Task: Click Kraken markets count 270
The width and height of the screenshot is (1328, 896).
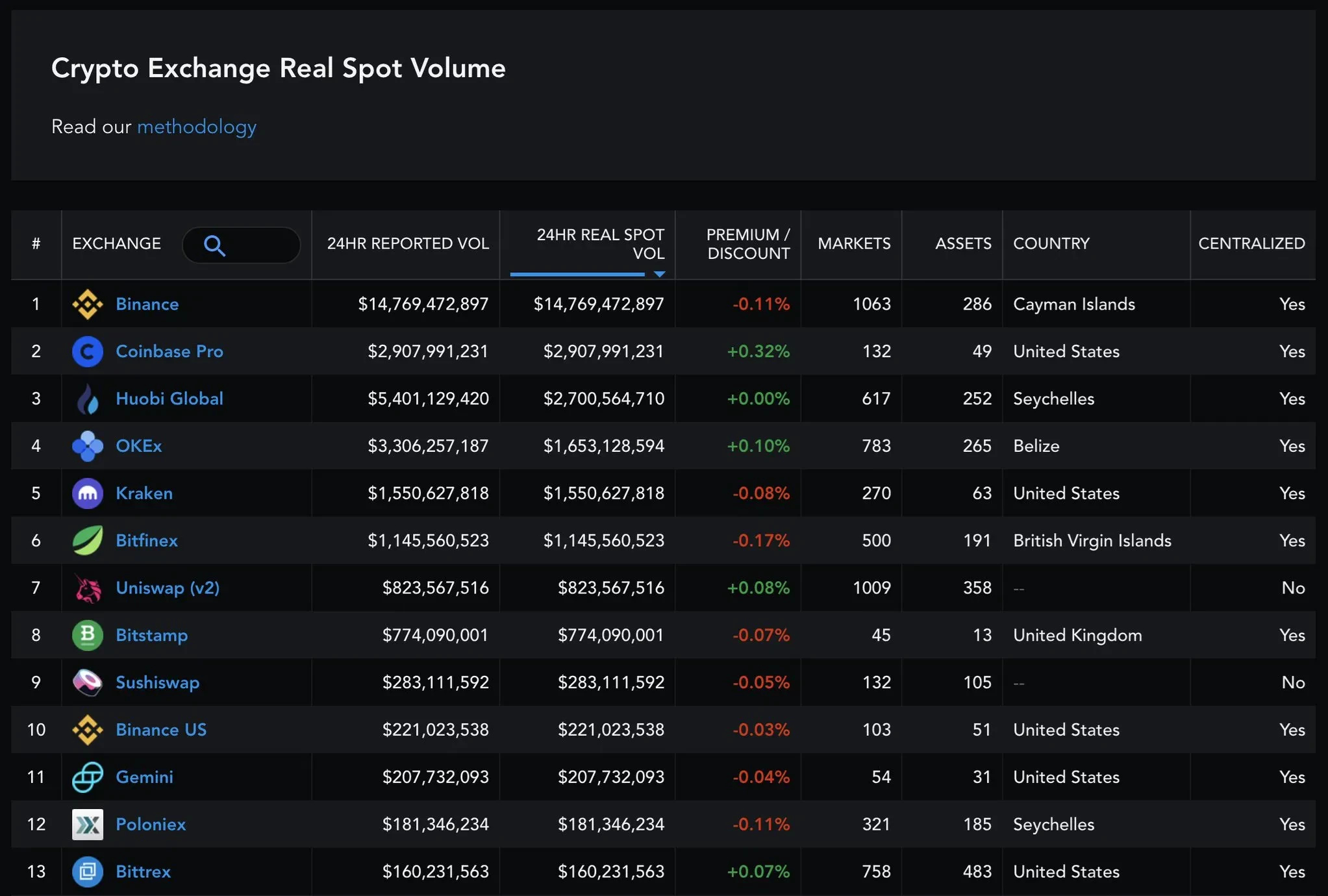Action: coord(876,493)
